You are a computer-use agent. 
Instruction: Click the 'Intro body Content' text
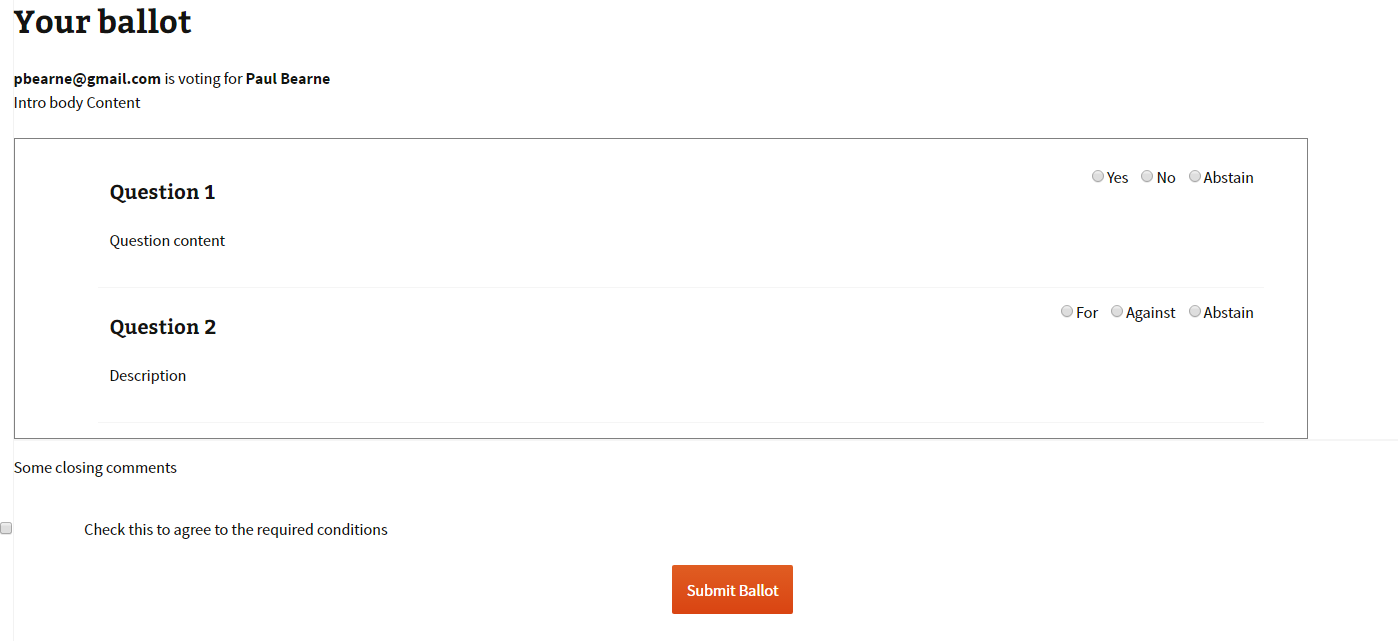pos(77,103)
